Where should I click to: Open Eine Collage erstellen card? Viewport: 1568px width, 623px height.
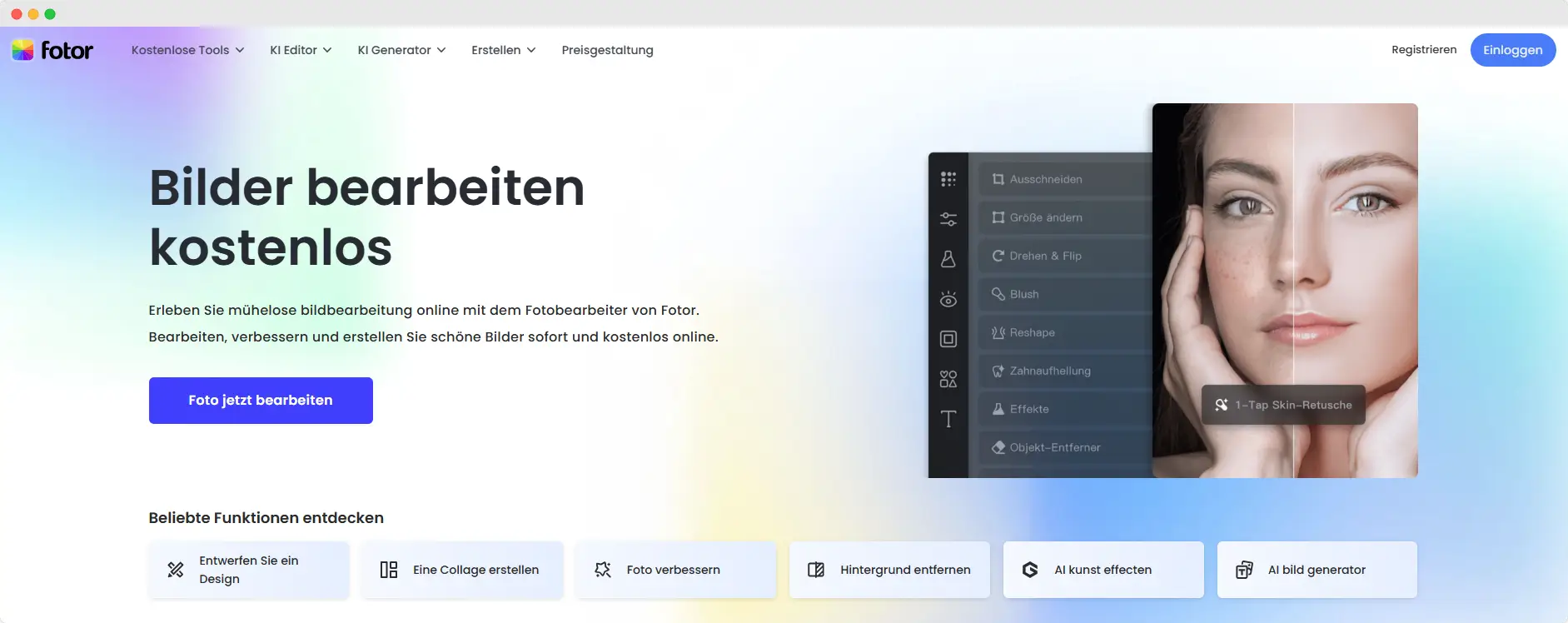463,570
